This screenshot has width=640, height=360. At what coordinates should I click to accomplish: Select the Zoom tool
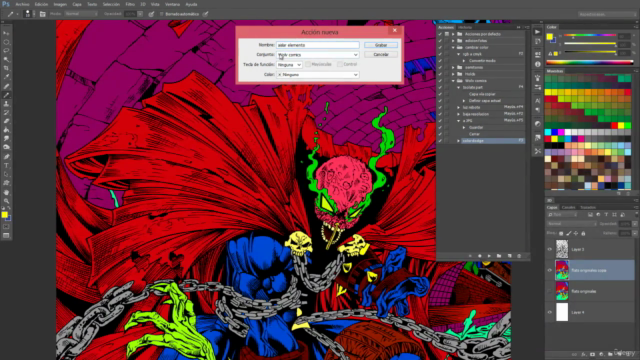(x=6, y=201)
